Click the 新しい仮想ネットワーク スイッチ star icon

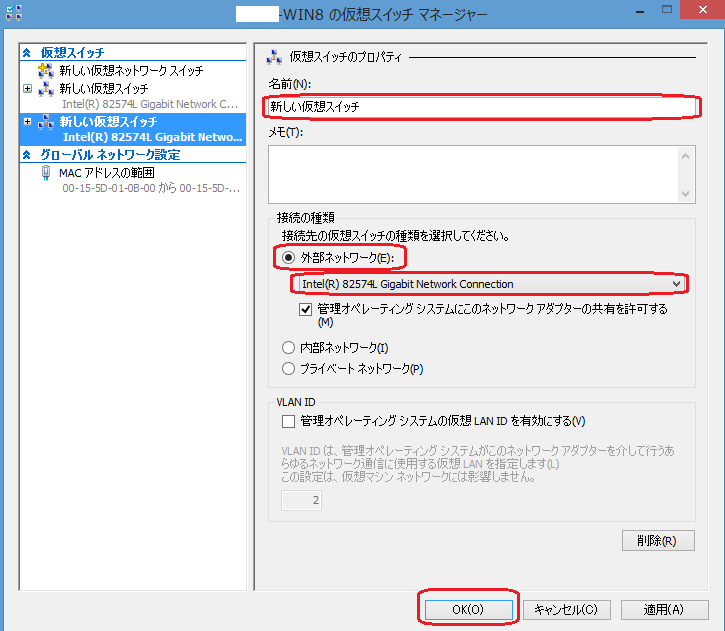[45, 71]
